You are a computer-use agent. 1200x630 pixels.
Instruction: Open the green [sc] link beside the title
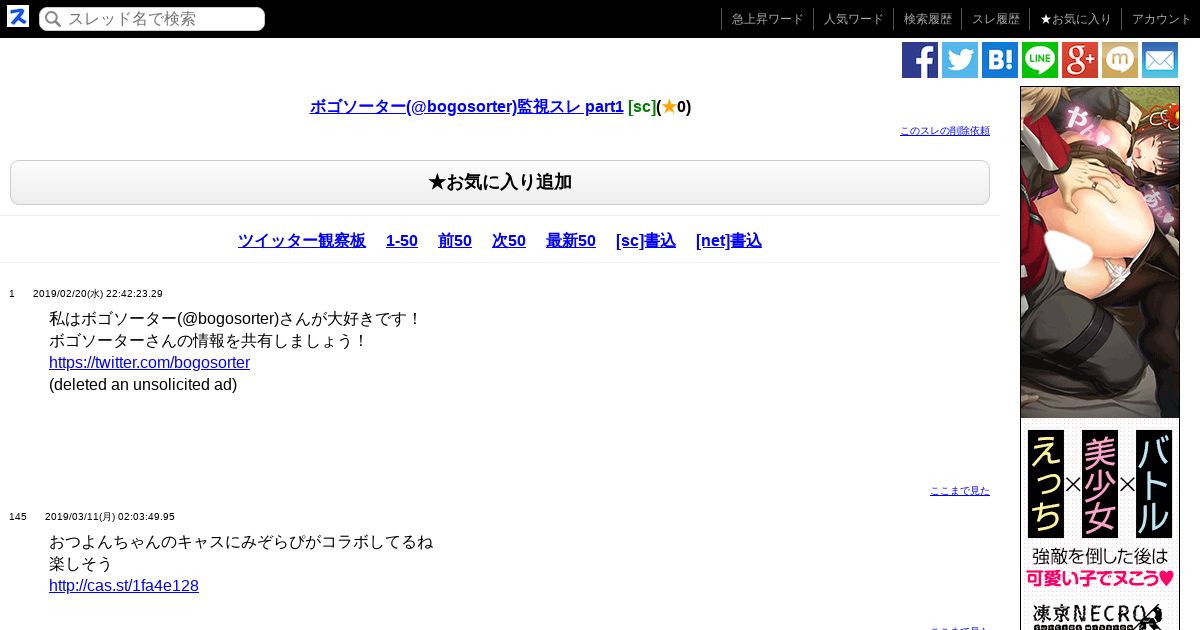click(x=641, y=107)
